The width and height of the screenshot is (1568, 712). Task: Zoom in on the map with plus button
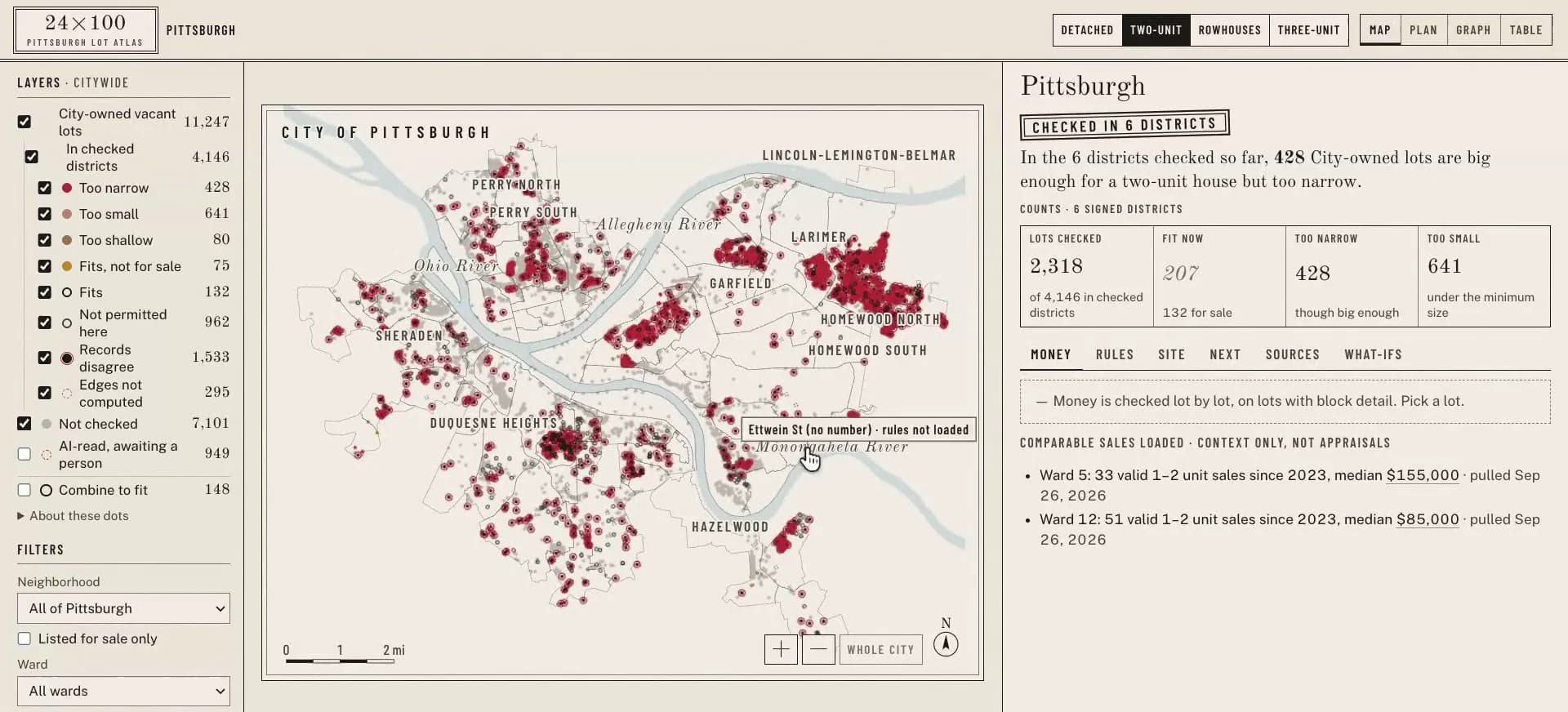pos(781,649)
